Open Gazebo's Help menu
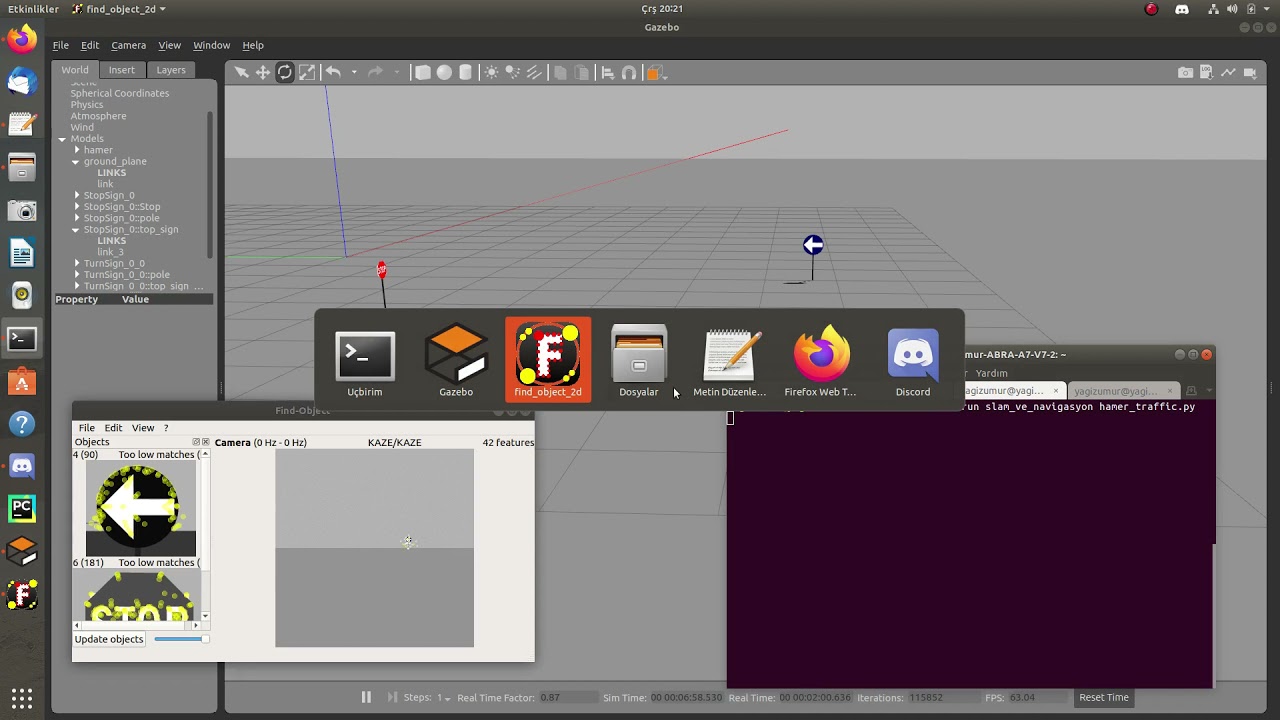The image size is (1280, 720). pyautogui.click(x=253, y=45)
